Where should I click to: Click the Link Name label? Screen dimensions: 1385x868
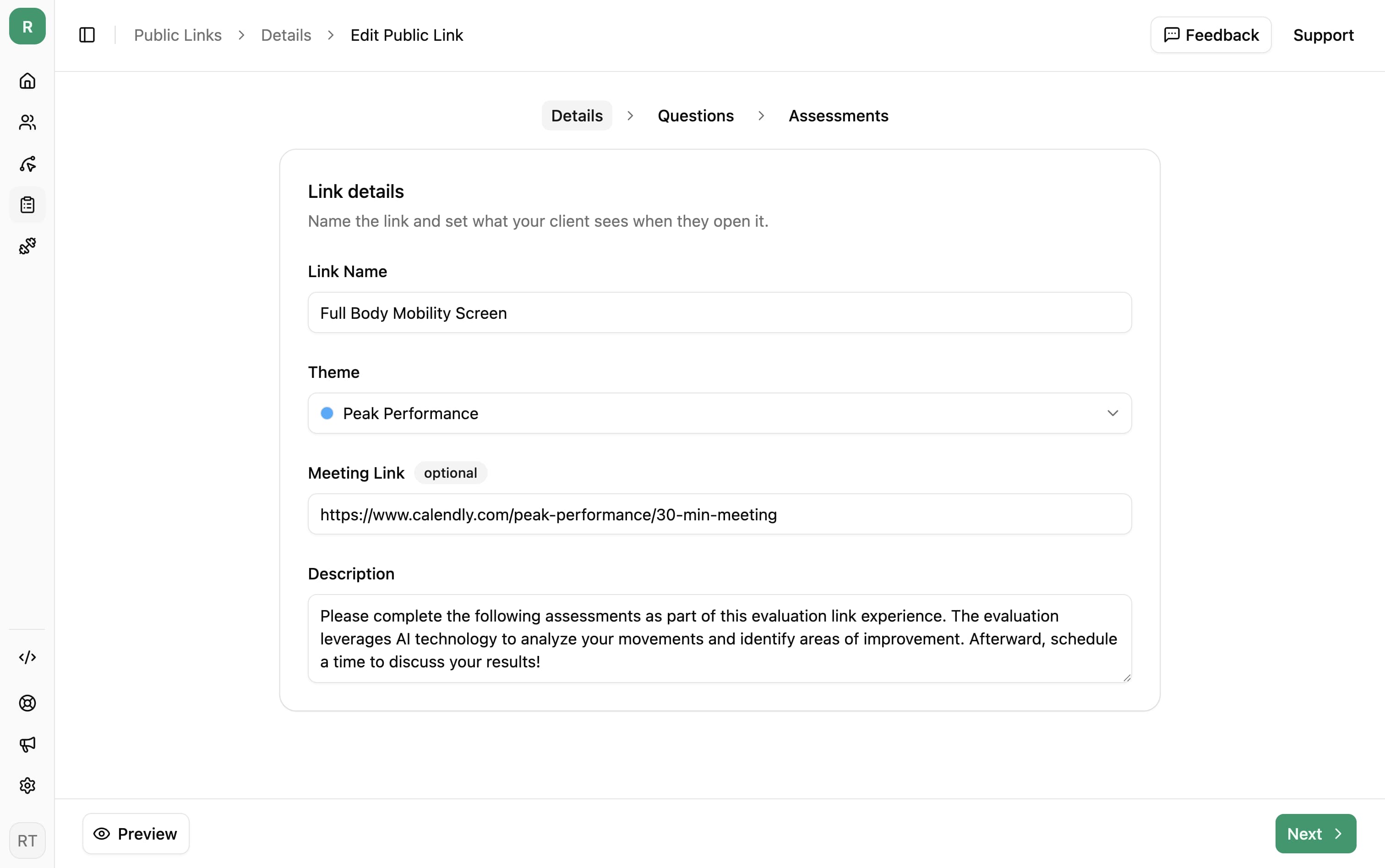tap(347, 272)
